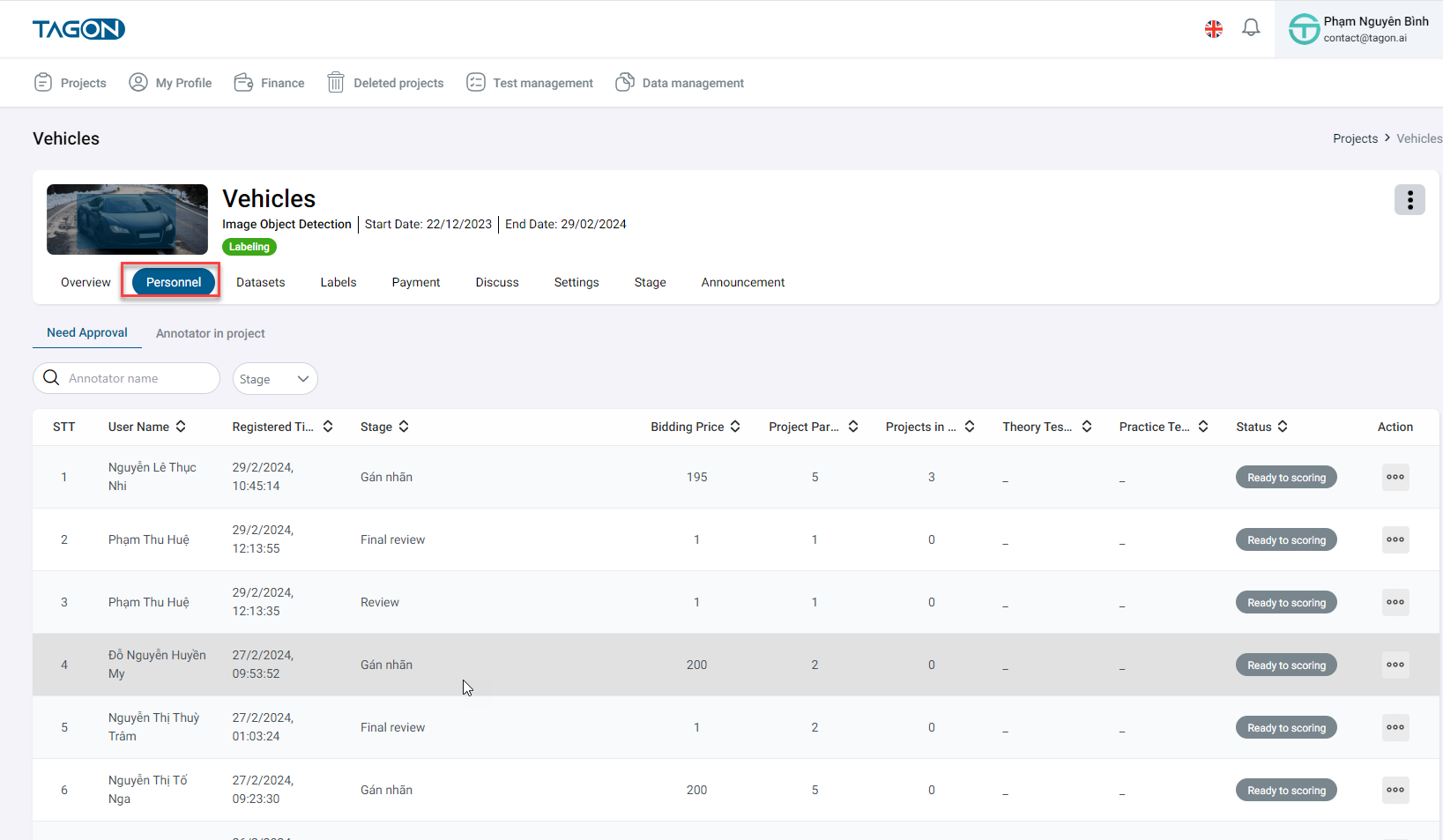Click the Vehicles project car thumbnail
The width and height of the screenshot is (1443, 840).
click(127, 219)
